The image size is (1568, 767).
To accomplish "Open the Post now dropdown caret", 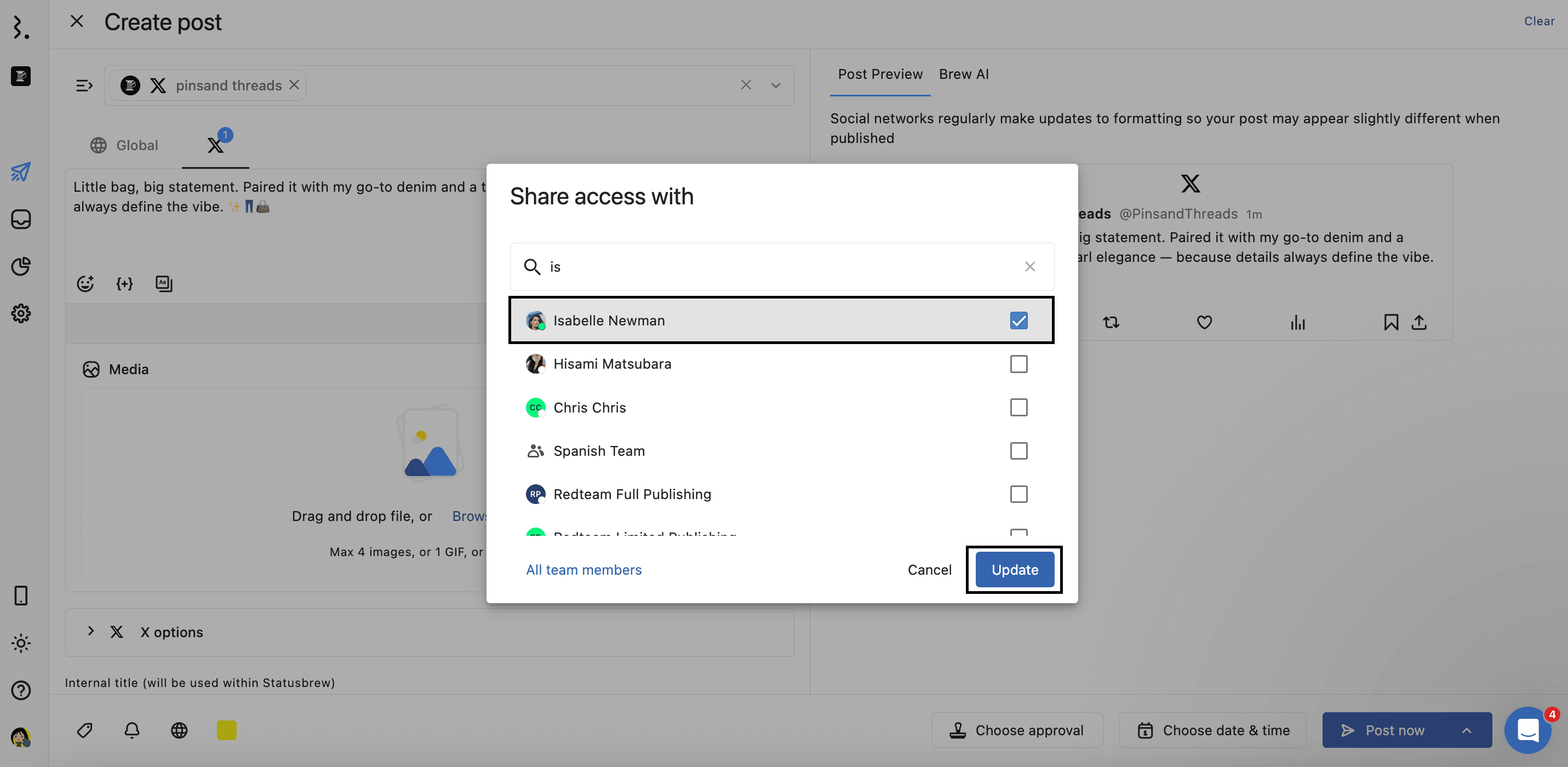I will coord(1467,730).
